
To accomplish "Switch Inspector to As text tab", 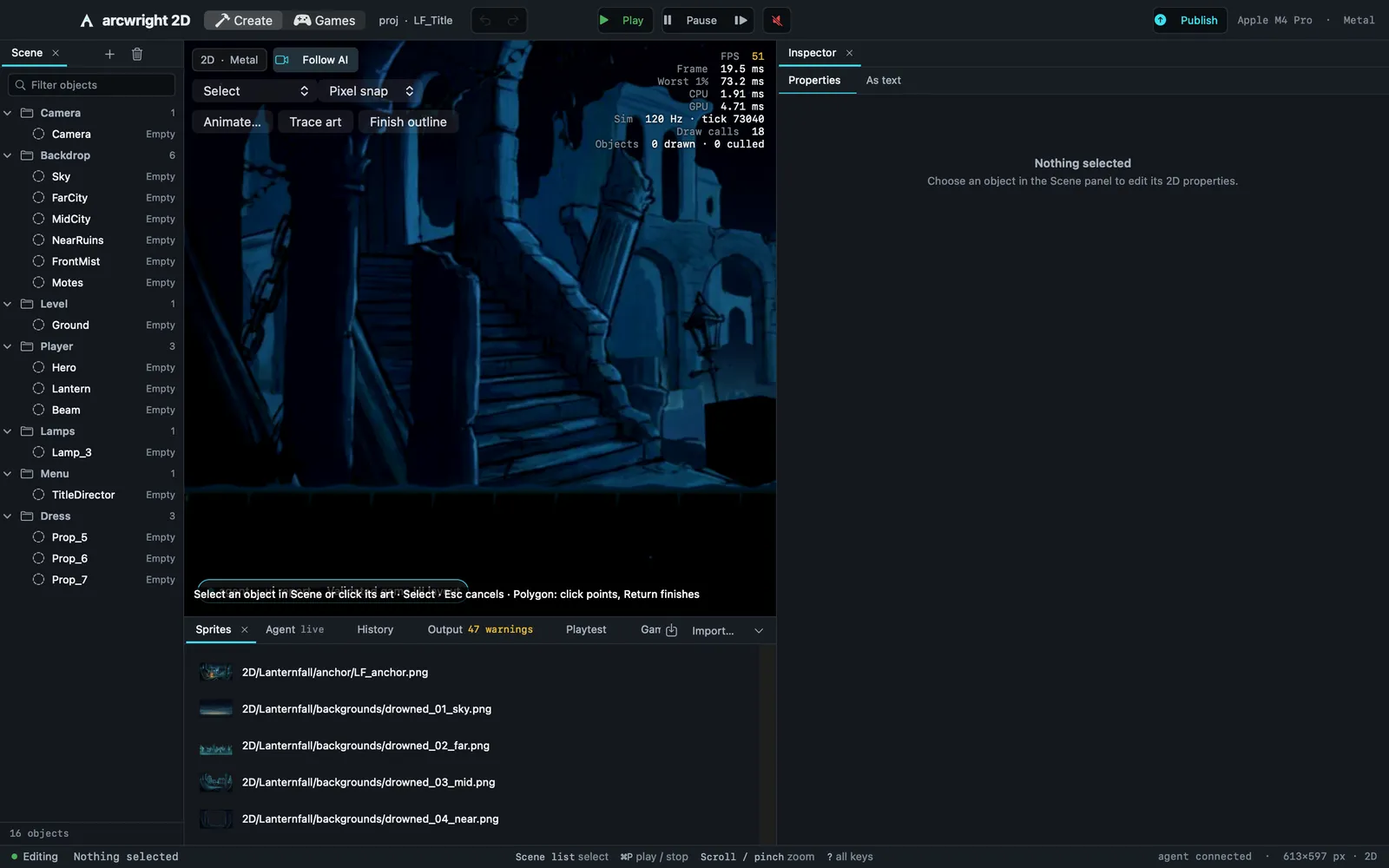I will [x=883, y=80].
